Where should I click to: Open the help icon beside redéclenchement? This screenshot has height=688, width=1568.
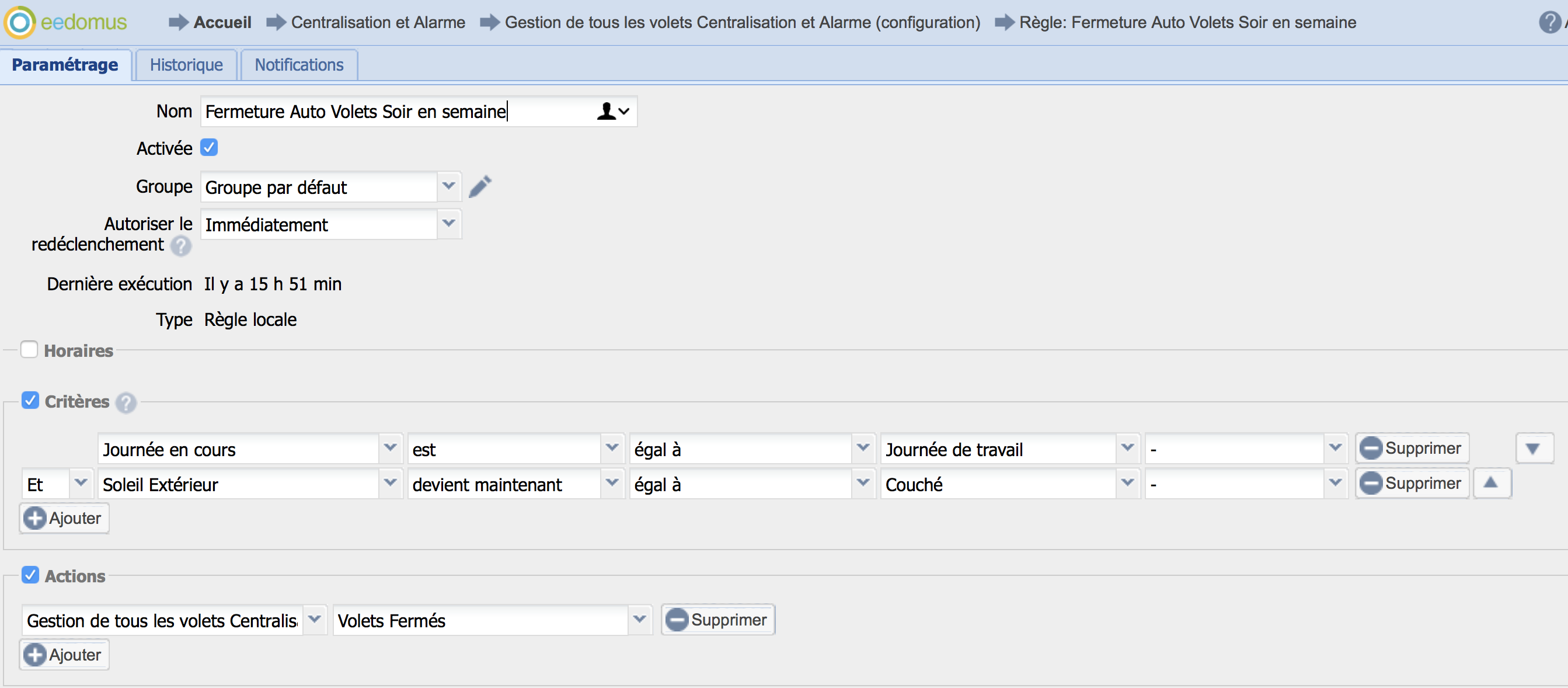(x=181, y=246)
